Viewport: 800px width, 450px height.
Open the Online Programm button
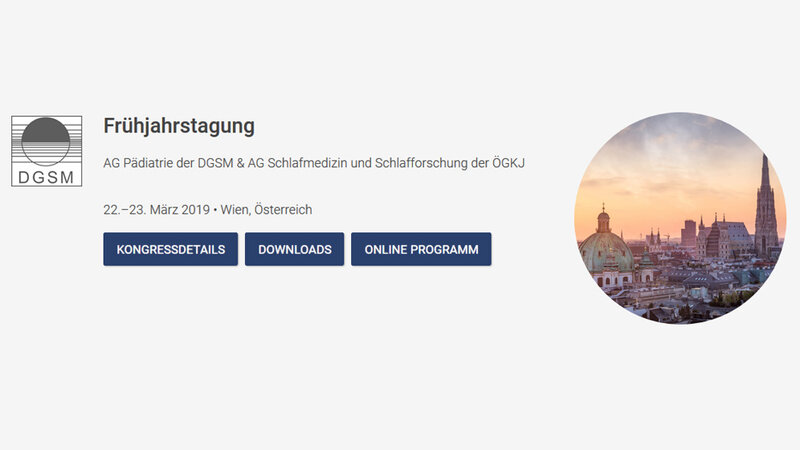pyautogui.click(x=421, y=249)
